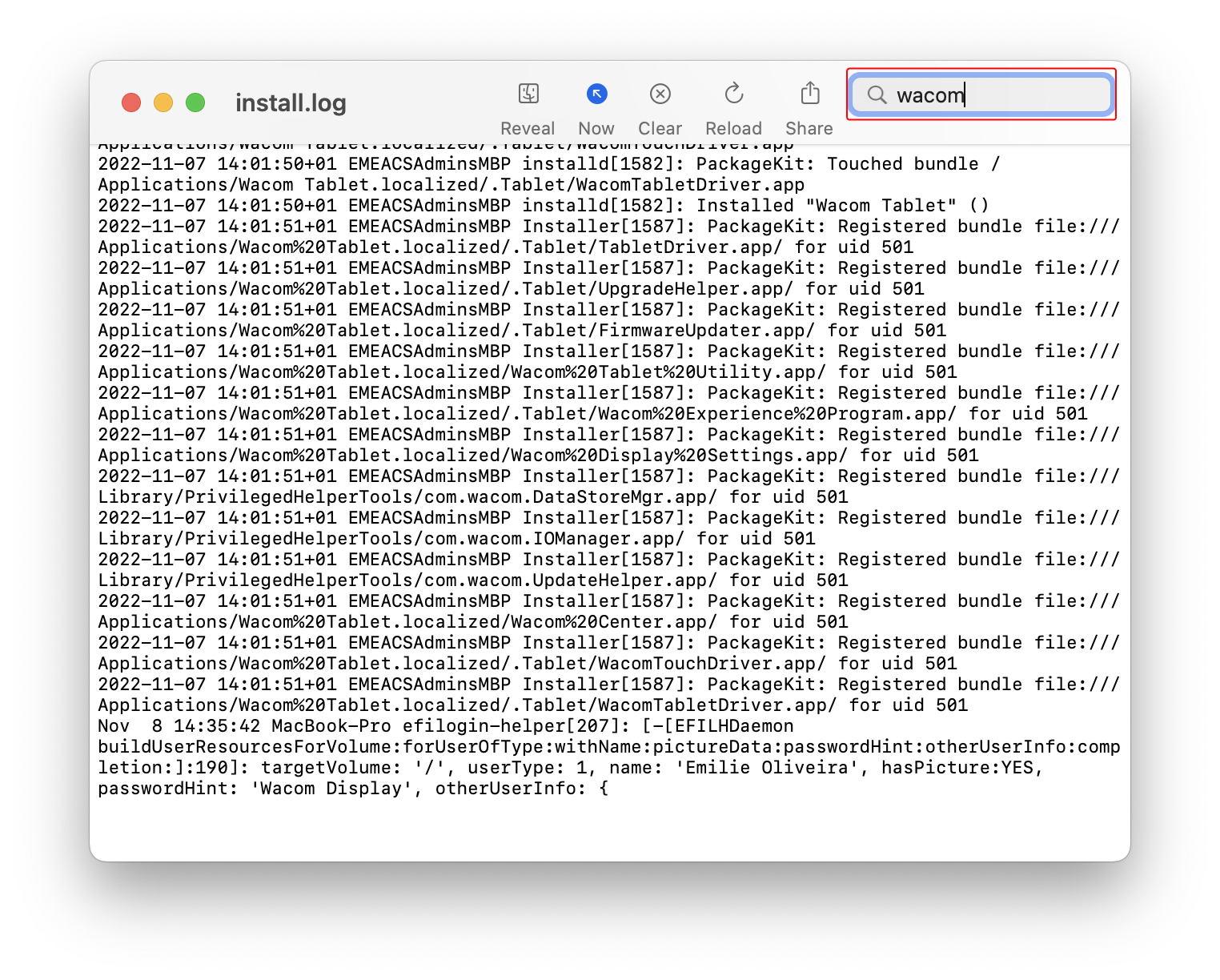This screenshot has height=980, width=1220.
Task: Reload the log using the Reload icon
Action: pyautogui.click(x=733, y=94)
